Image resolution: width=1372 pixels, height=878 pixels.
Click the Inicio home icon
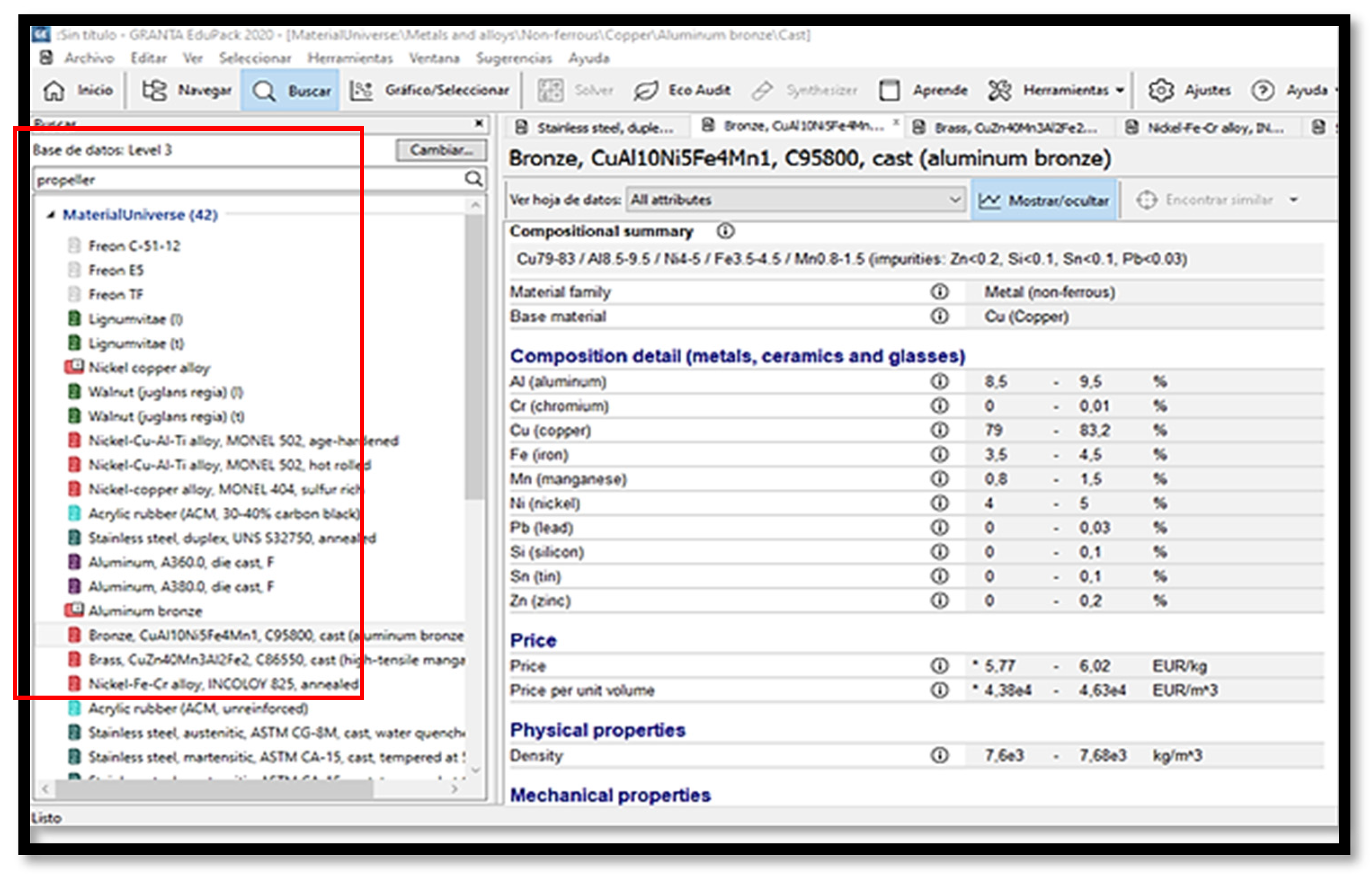[x=54, y=90]
